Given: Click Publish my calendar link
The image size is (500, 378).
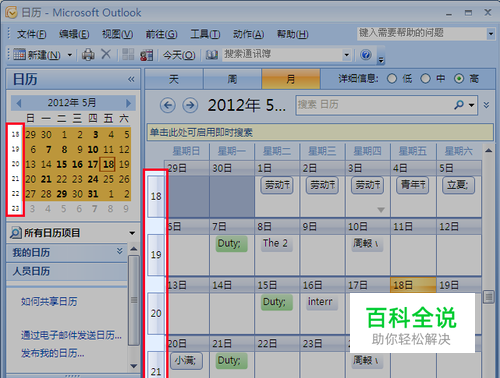Looking at the screenshot, I should click(x=52, y=353).
